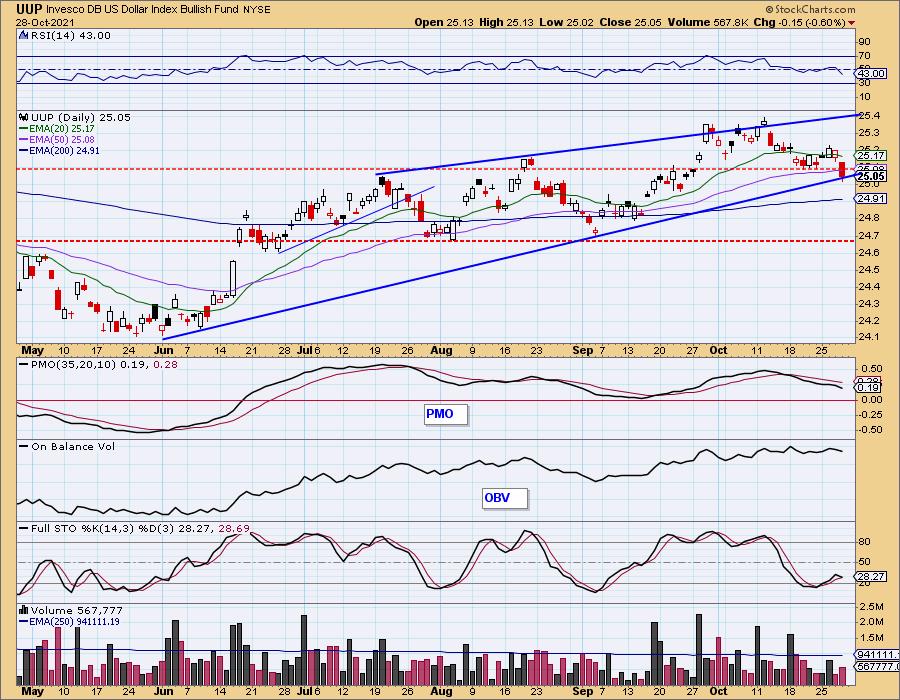Click the volume bar icon beside Volume label
The height and width of the screenshot is (700, 900).
pyautogui.click(x=24, y=610)
